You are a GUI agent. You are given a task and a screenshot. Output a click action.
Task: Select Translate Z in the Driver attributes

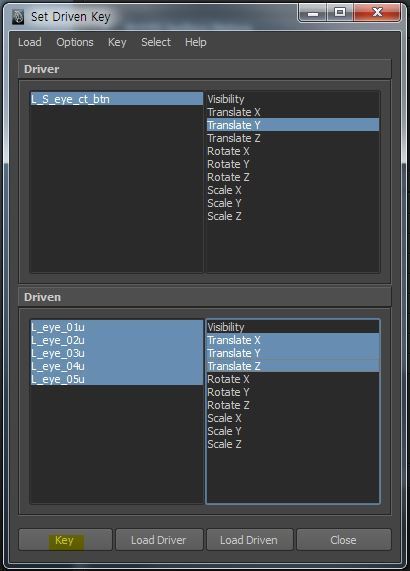[x=293, y=138]
